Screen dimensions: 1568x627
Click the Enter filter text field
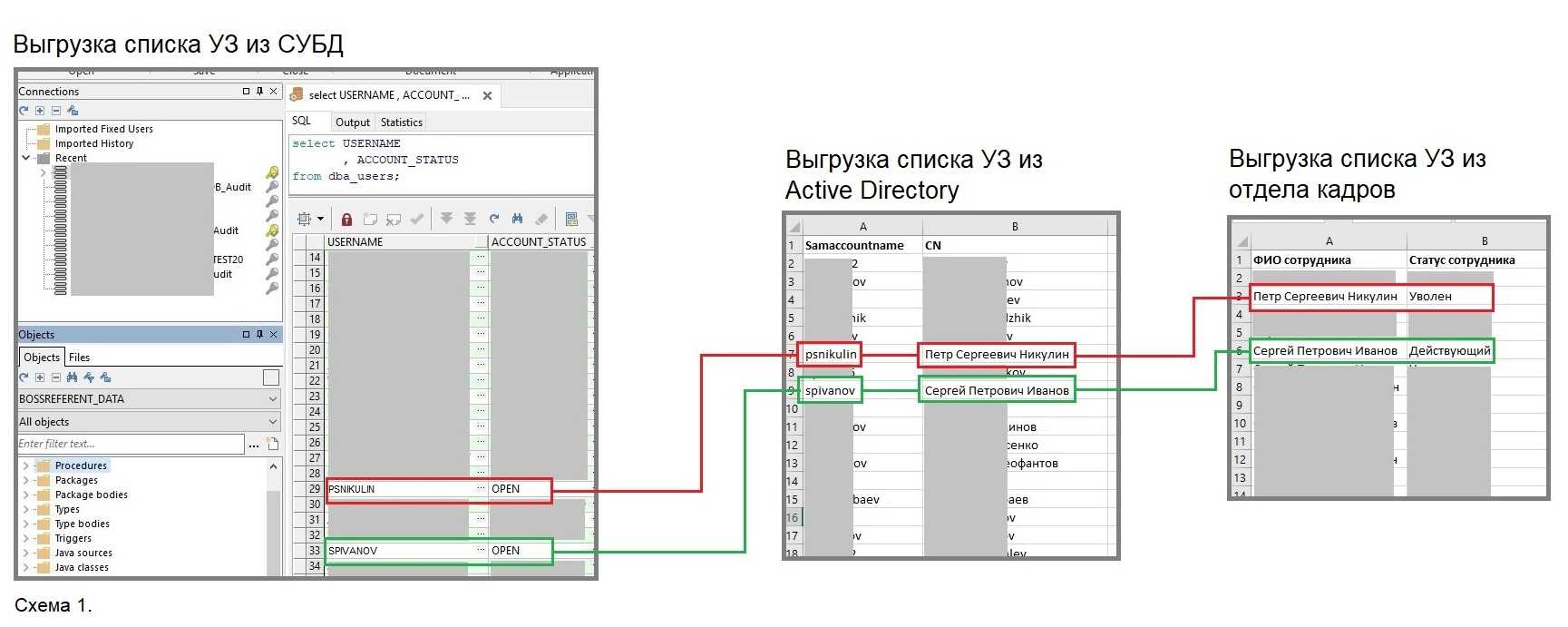[x=130, y=444]
